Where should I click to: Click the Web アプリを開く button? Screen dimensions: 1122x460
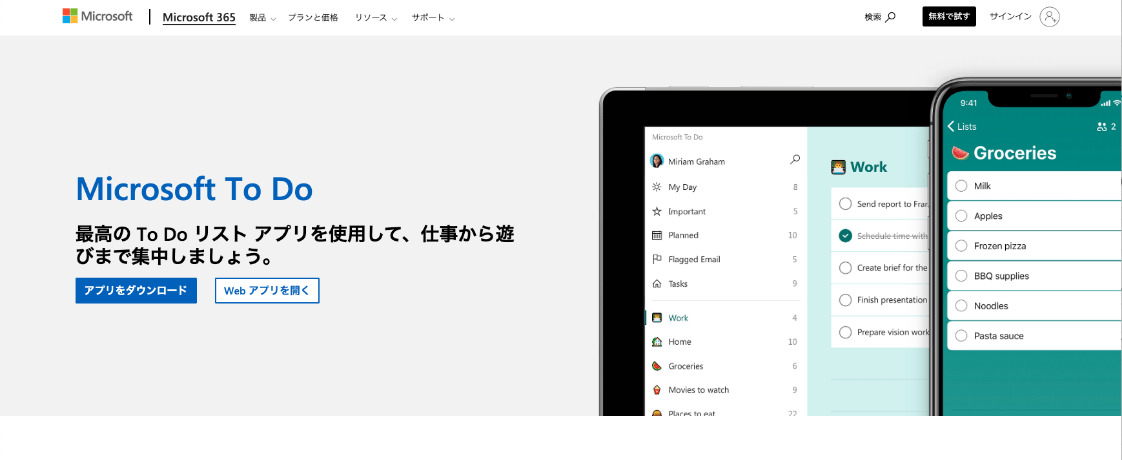[267, 291]
